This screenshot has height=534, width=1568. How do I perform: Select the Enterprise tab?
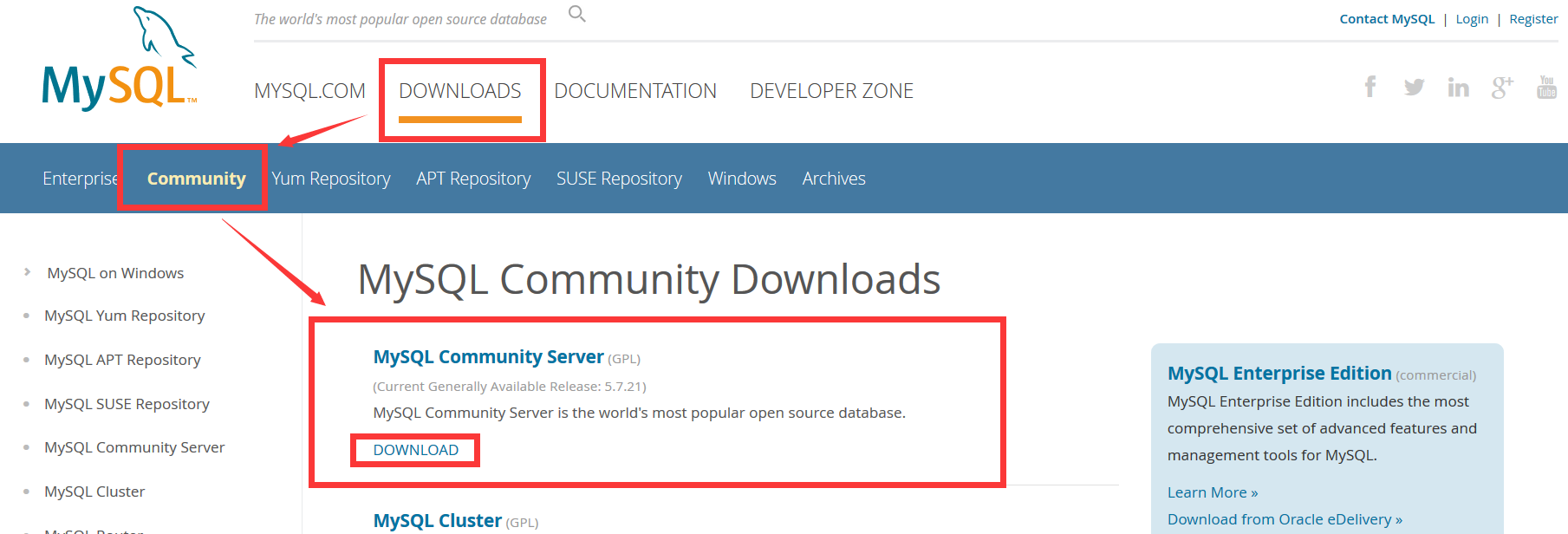coord(81,179)
